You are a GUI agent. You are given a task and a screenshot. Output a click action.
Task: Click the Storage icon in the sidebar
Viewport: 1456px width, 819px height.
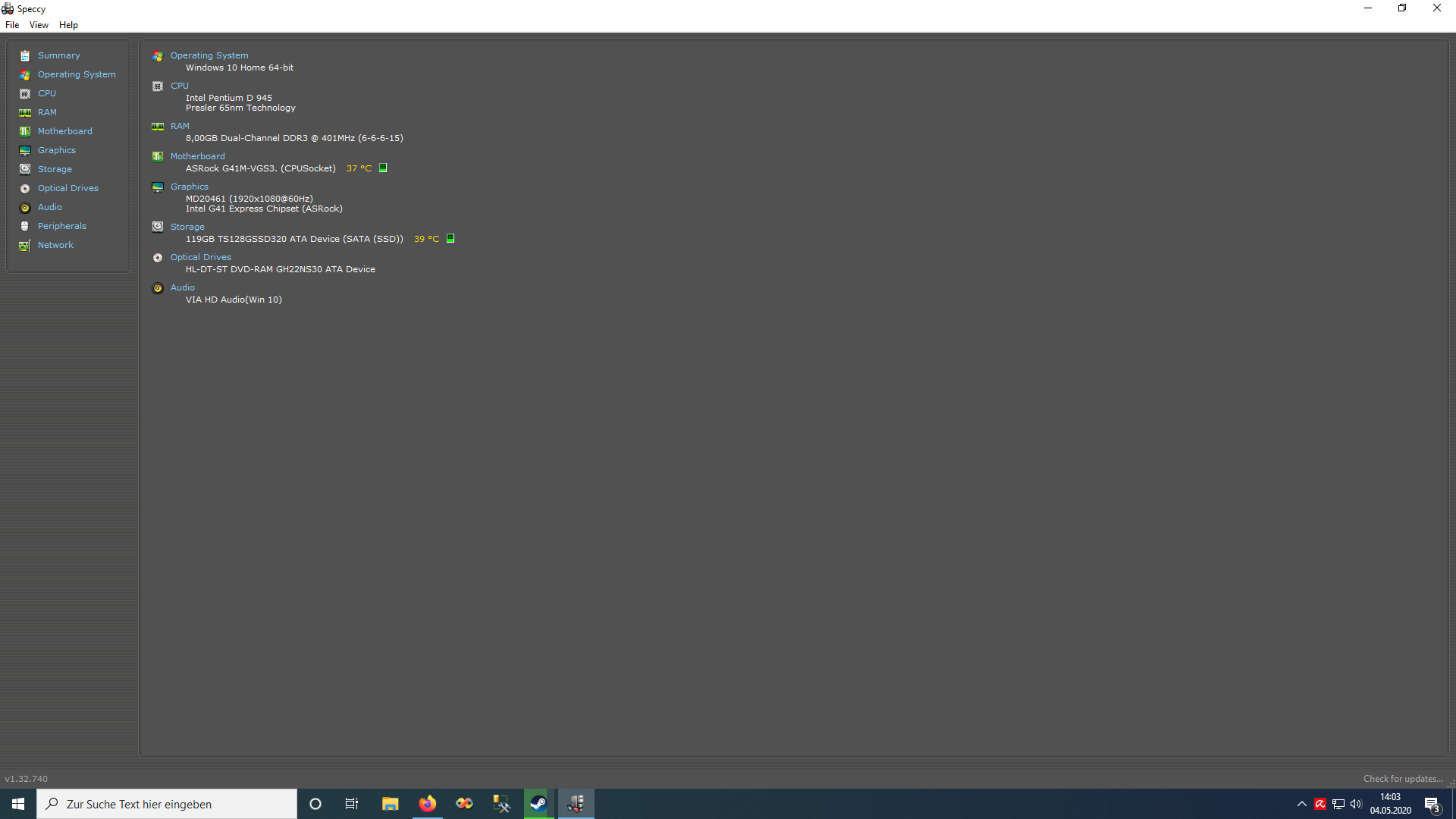[25, 169]
